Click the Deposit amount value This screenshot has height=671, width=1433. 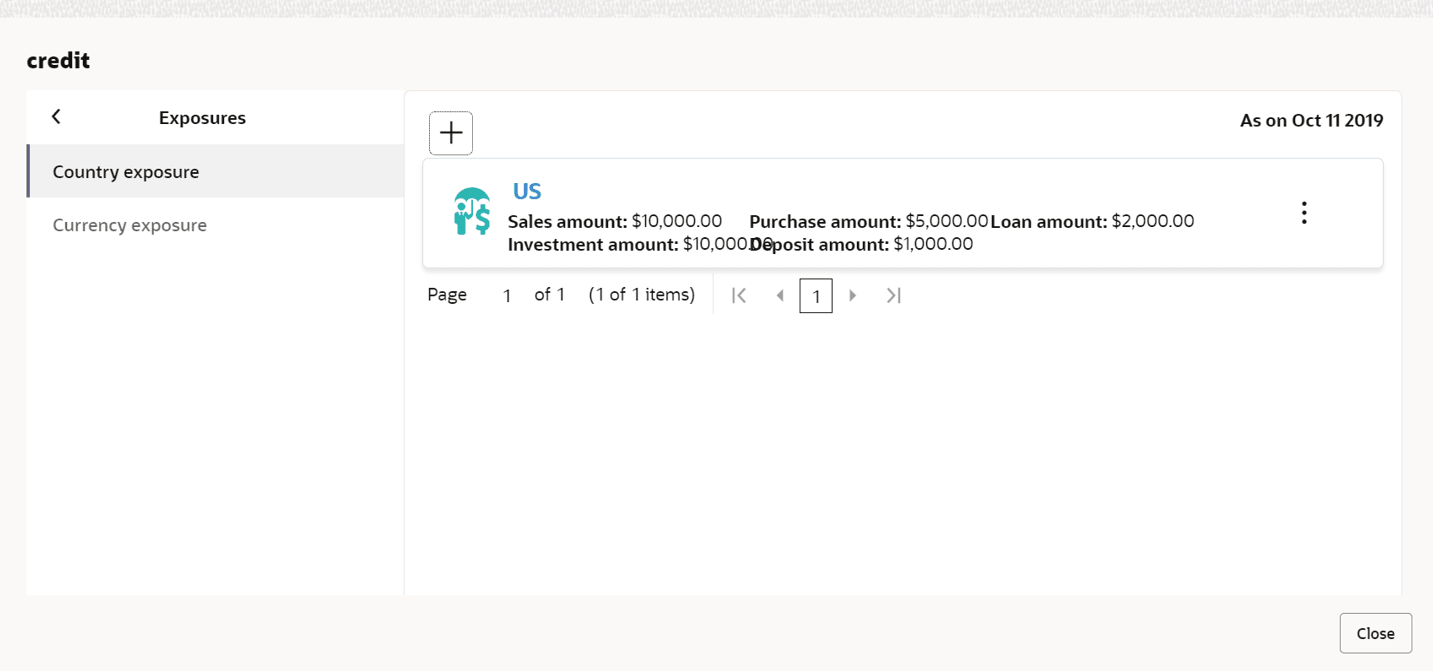pyautogui.click(x=933, y=244)
